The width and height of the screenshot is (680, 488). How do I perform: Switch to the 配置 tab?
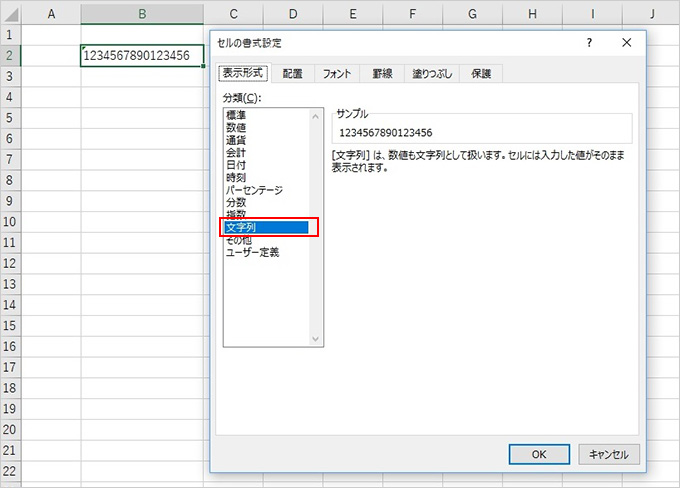pyautogui.click(x=292, y=74)
